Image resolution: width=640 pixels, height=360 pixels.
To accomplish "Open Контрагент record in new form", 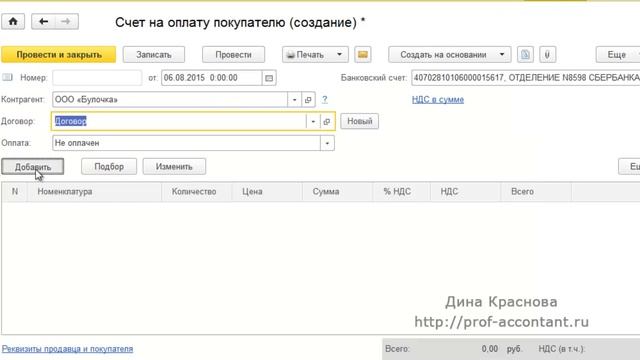I will pos(308,100).
